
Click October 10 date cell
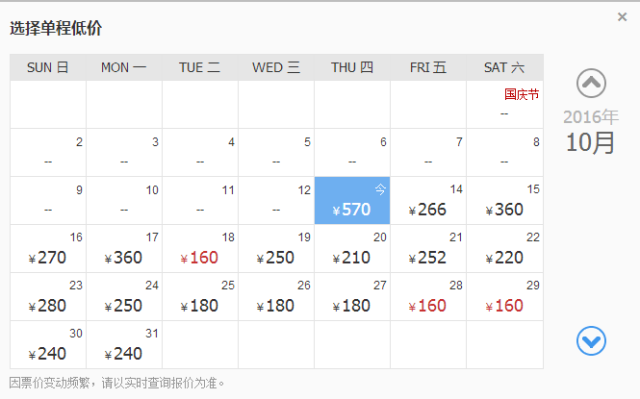pos(124,200)
